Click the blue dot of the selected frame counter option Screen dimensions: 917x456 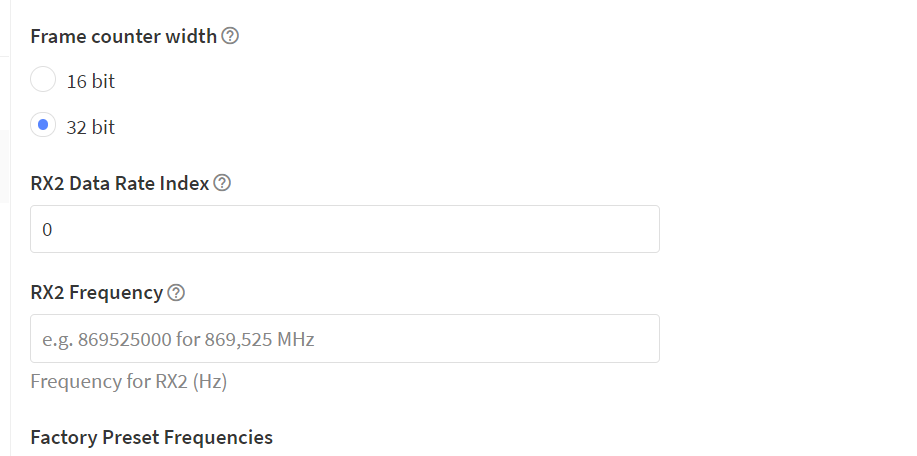43,125
